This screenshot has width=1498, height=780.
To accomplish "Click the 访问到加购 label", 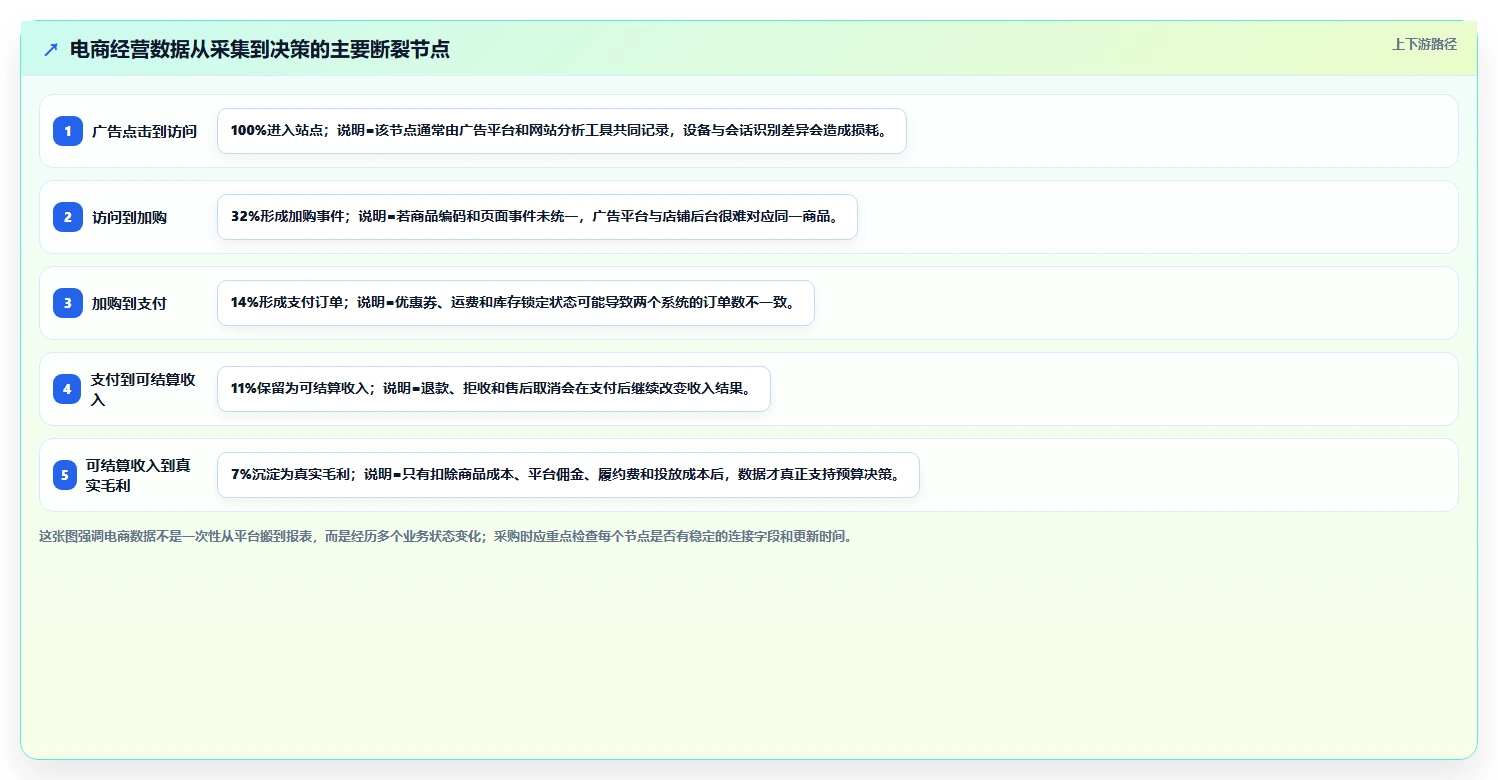I will (130, 217).
